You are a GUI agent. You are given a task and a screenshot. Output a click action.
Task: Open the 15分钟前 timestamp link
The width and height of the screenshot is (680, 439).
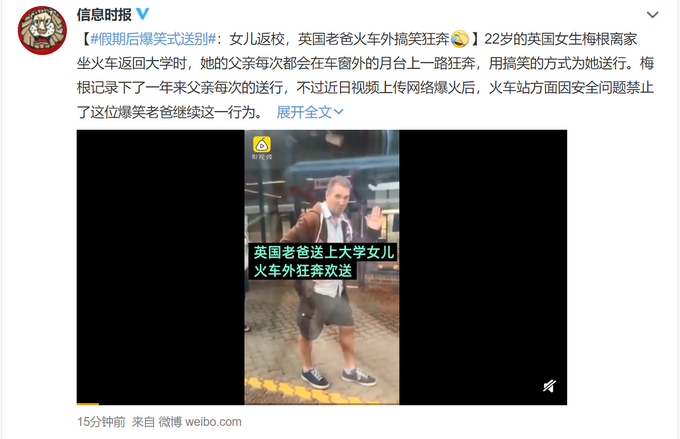tap(101, 422)
